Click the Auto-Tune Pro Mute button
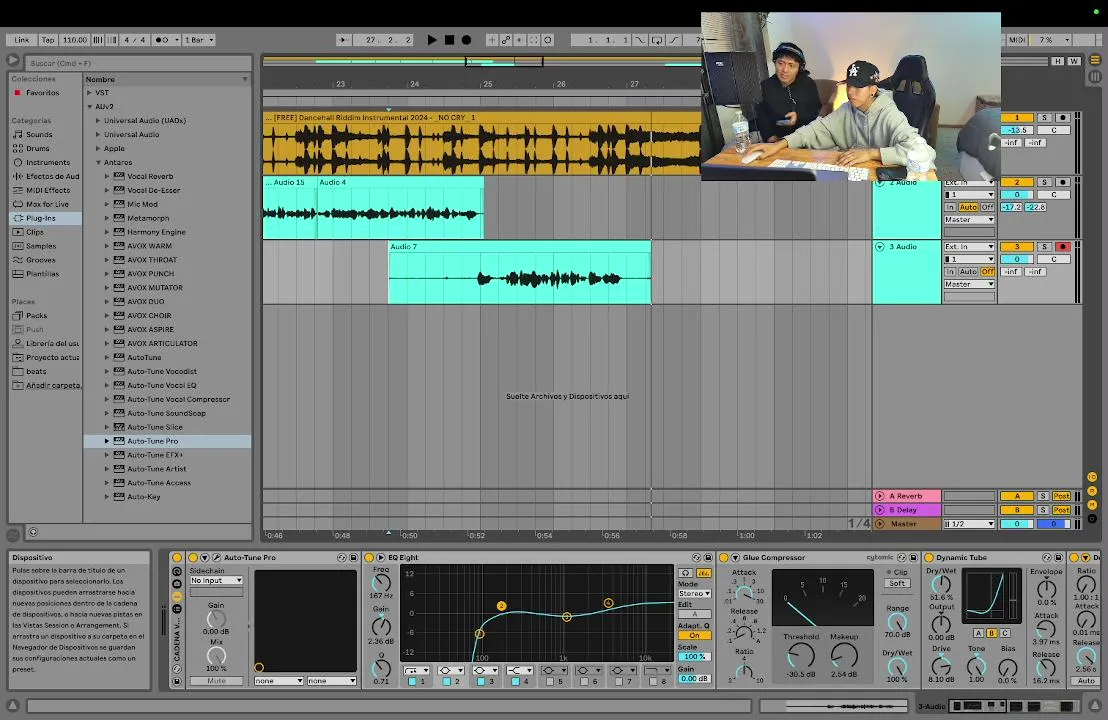 point(216,681)
